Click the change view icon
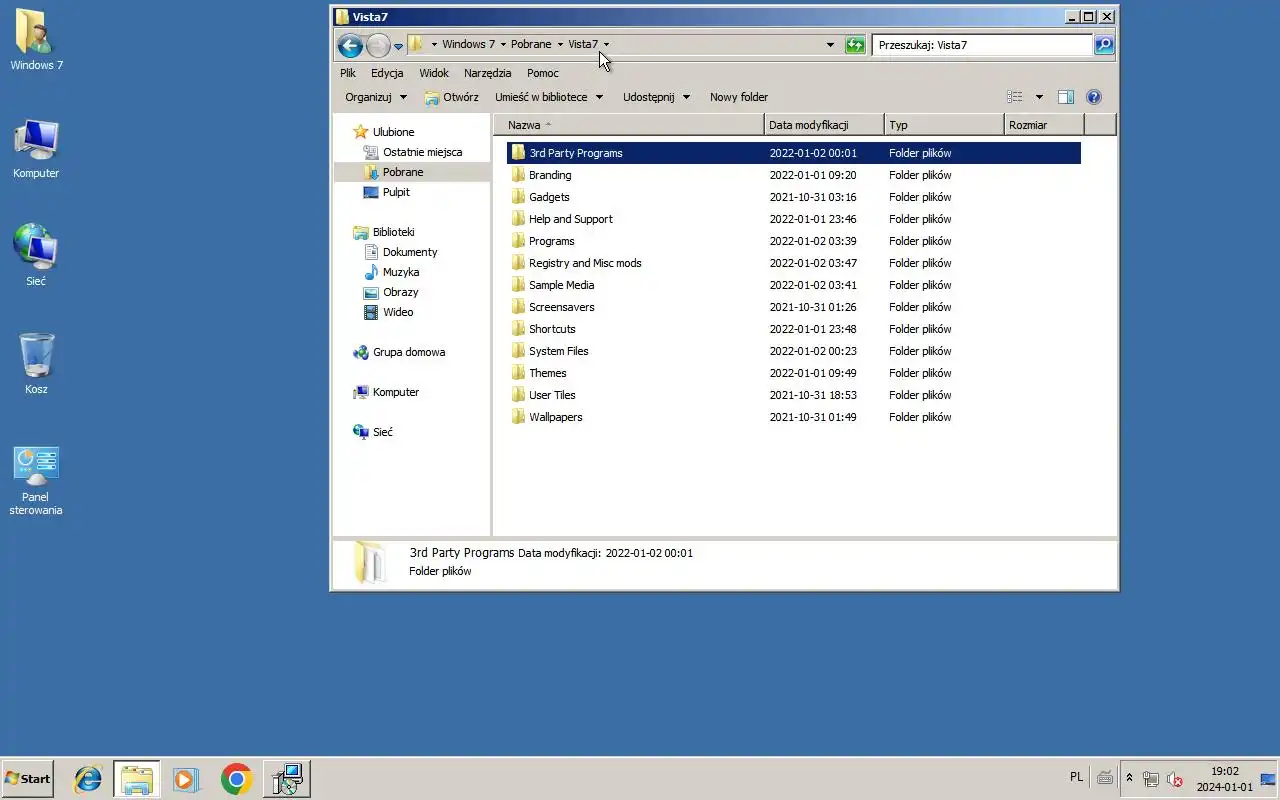 pos(1015,97)
